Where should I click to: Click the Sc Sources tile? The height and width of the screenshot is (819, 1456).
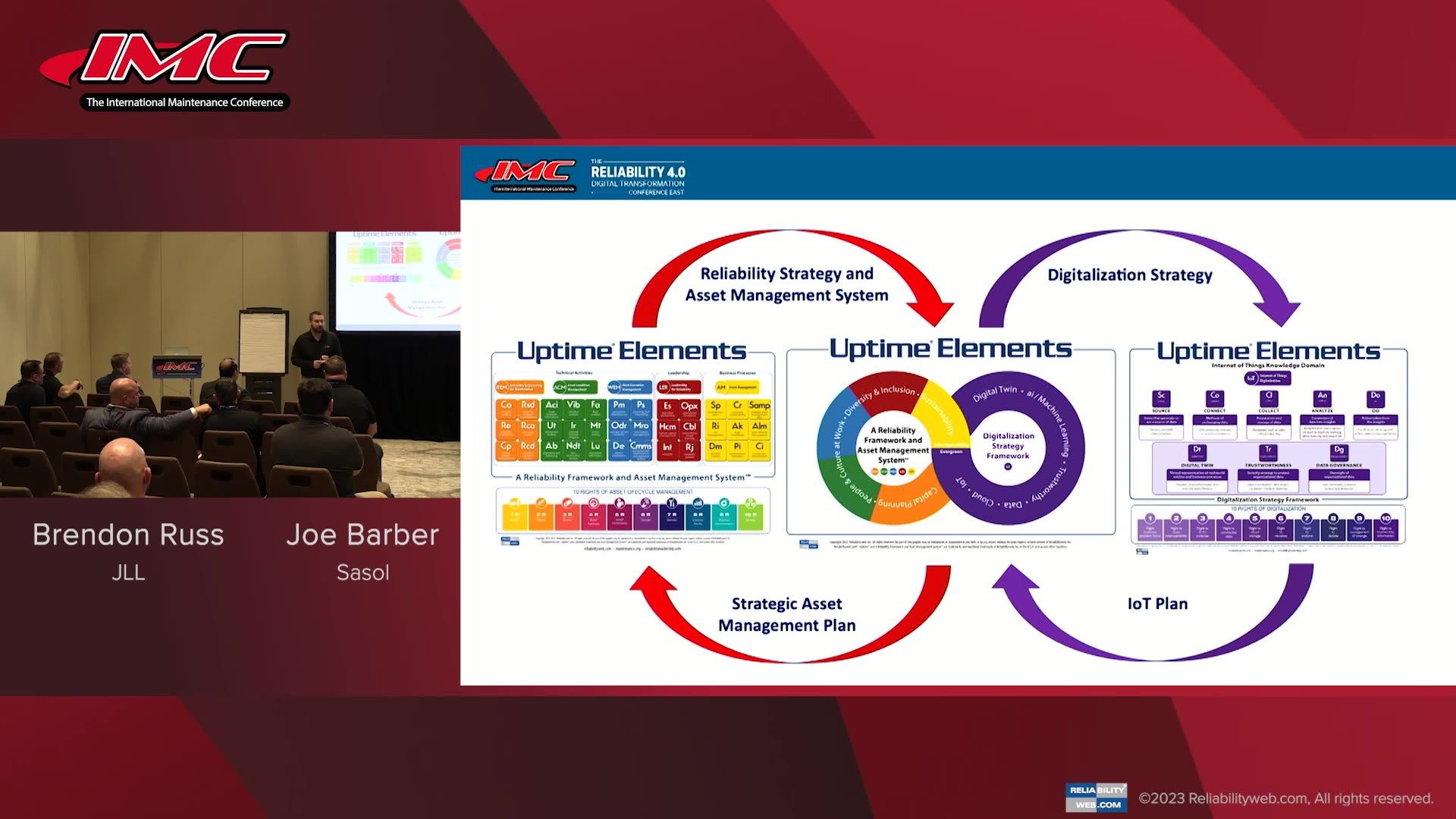(1162, 399)
